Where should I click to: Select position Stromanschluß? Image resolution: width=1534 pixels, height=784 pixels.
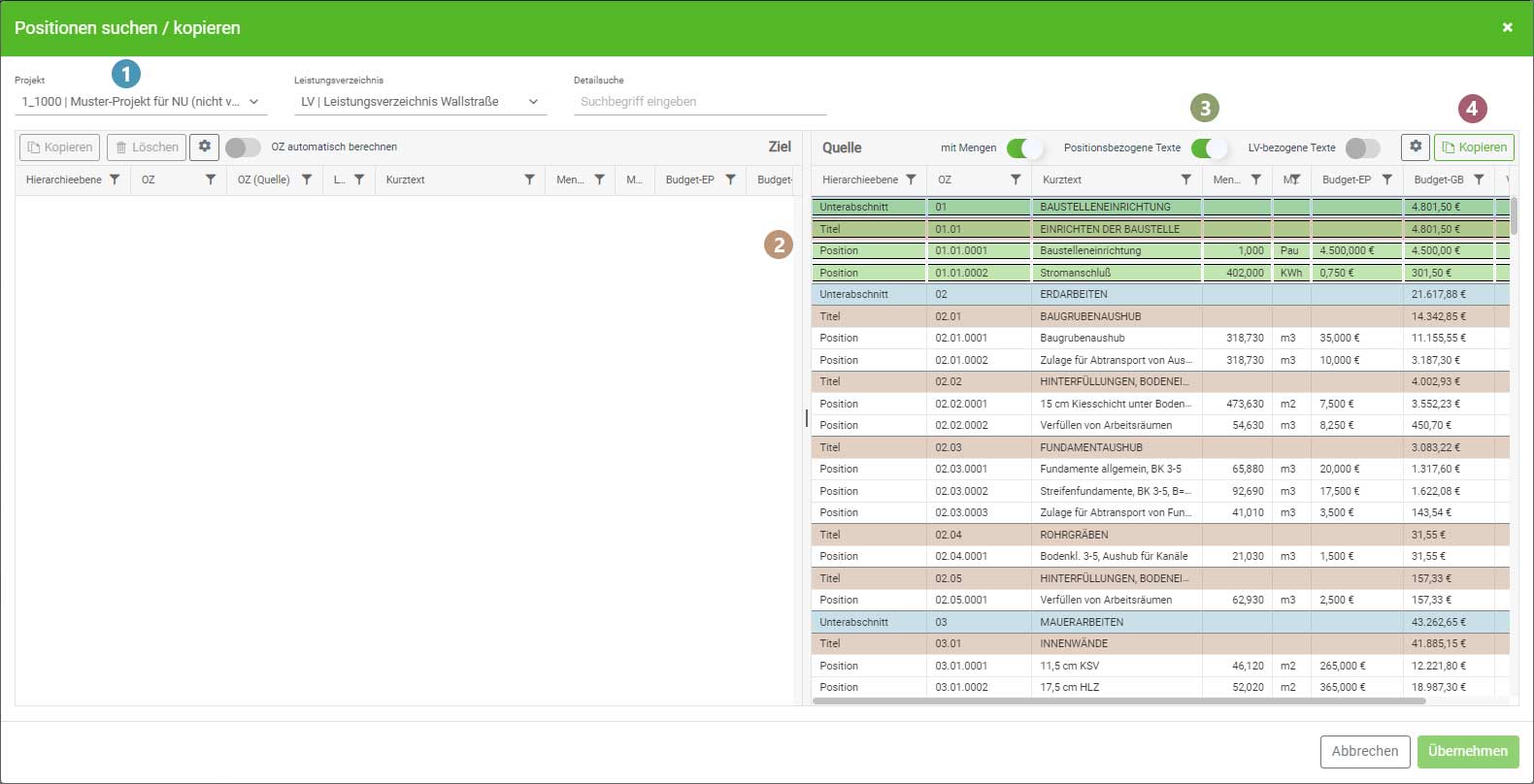point(1160,273)
